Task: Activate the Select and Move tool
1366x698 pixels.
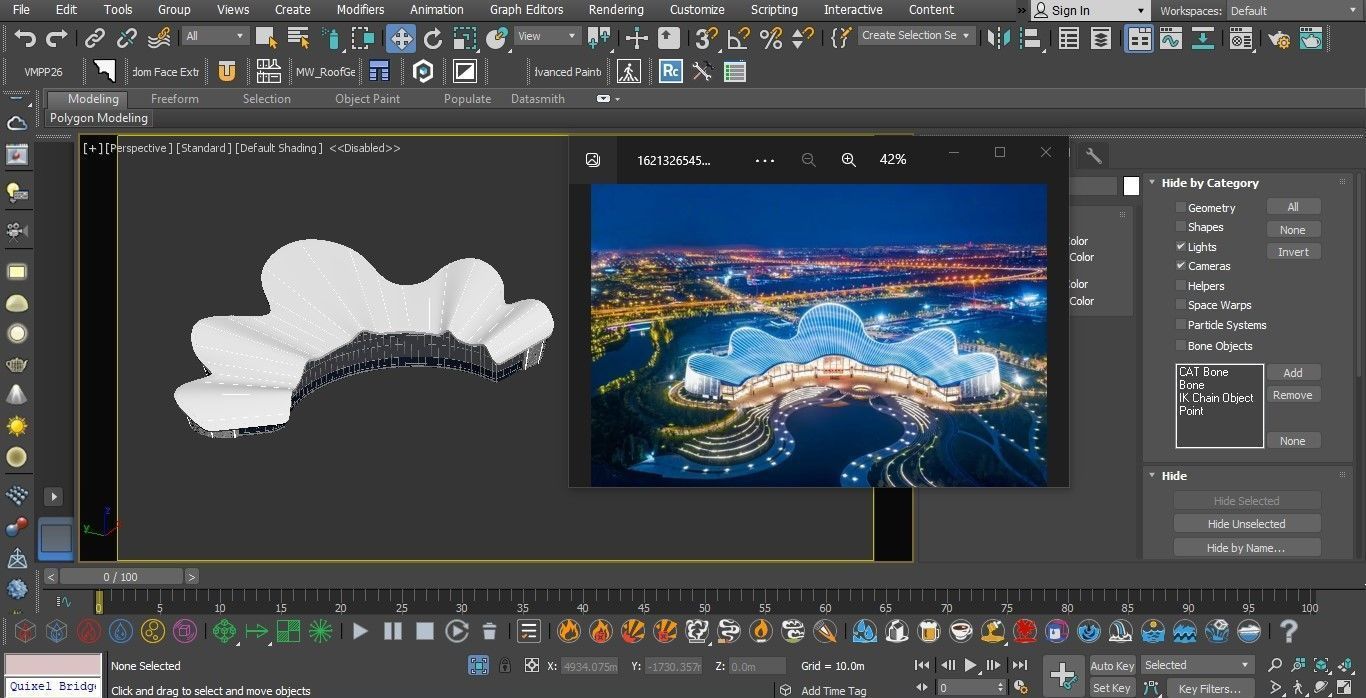Action: 401,39
